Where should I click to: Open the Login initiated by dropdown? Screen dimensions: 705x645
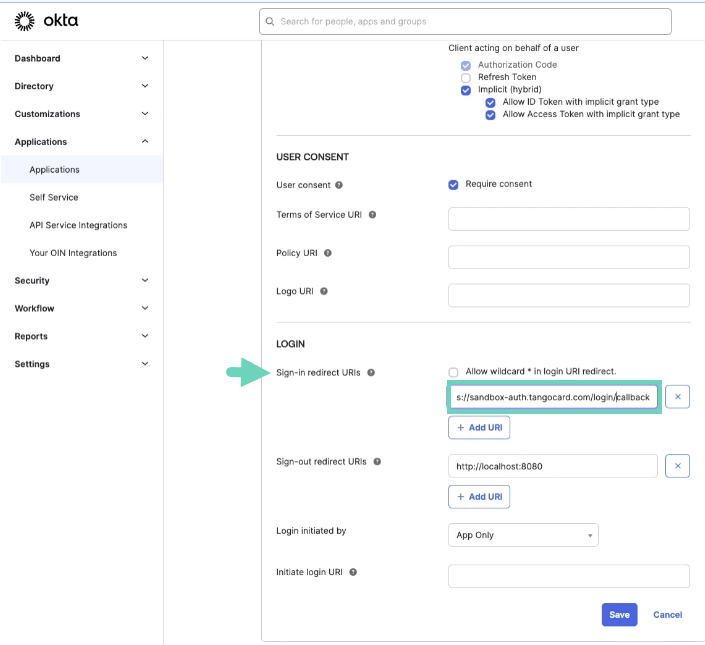point(523,535)
